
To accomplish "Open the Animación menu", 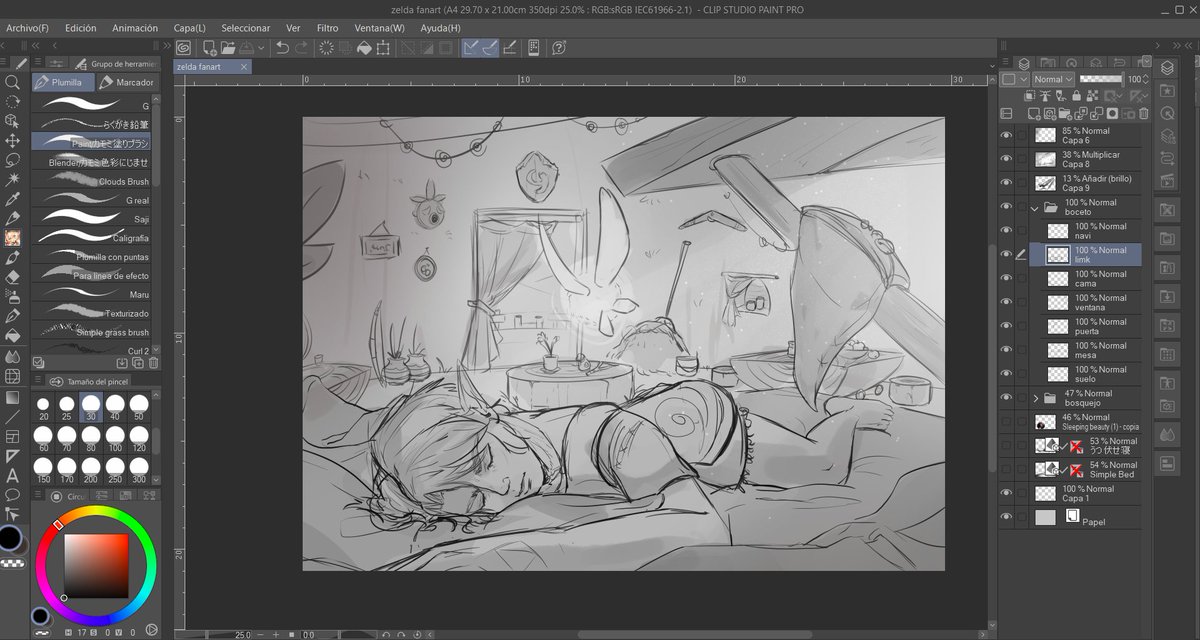I will 135,28.
